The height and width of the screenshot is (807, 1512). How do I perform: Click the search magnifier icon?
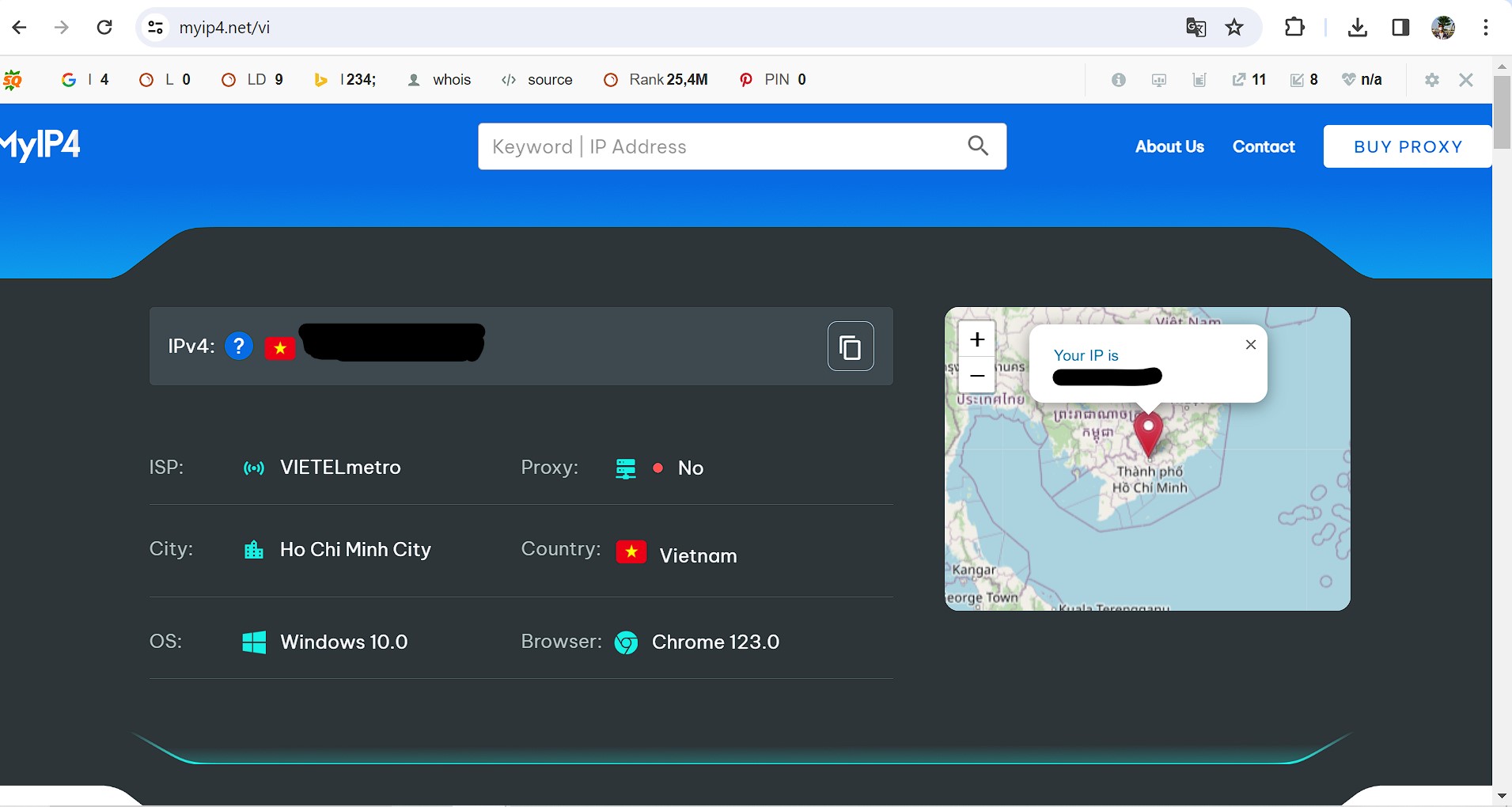tap(978, 146)
